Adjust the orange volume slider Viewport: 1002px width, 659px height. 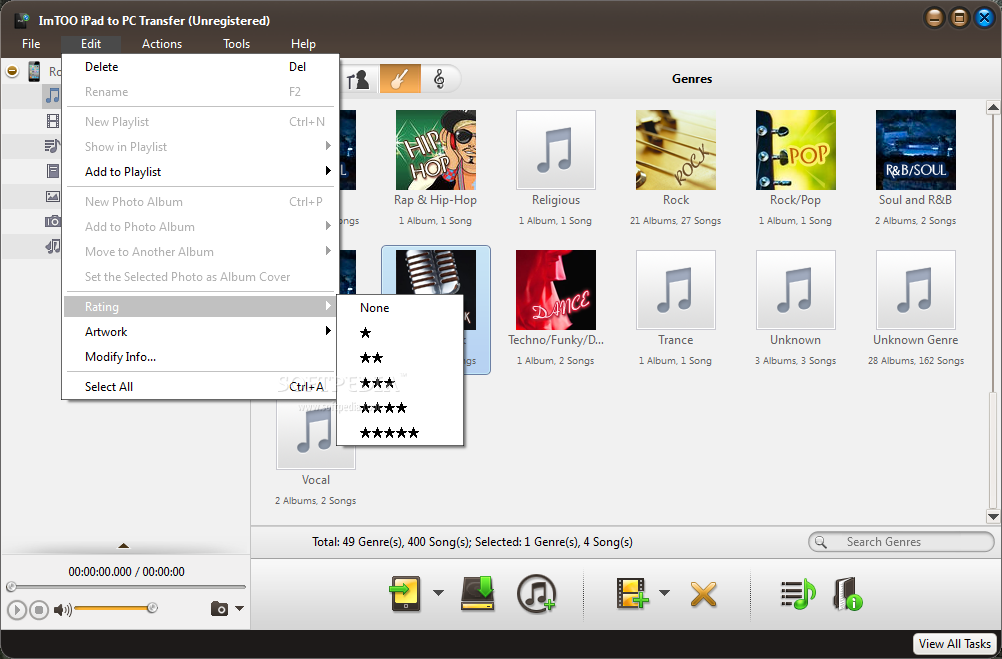(x=114, y=608)
